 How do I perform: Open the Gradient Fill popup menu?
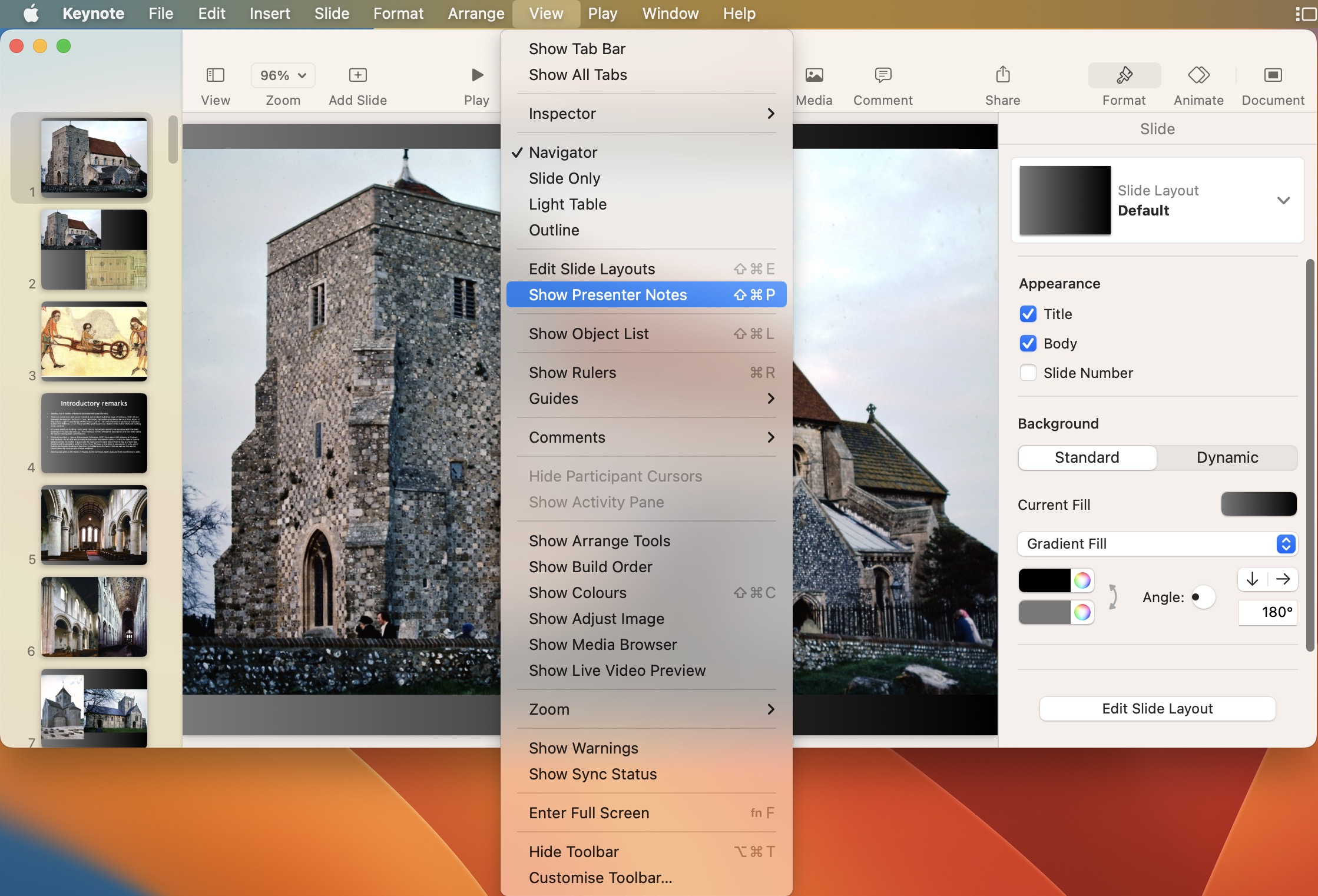click(x=1157, y=543)
